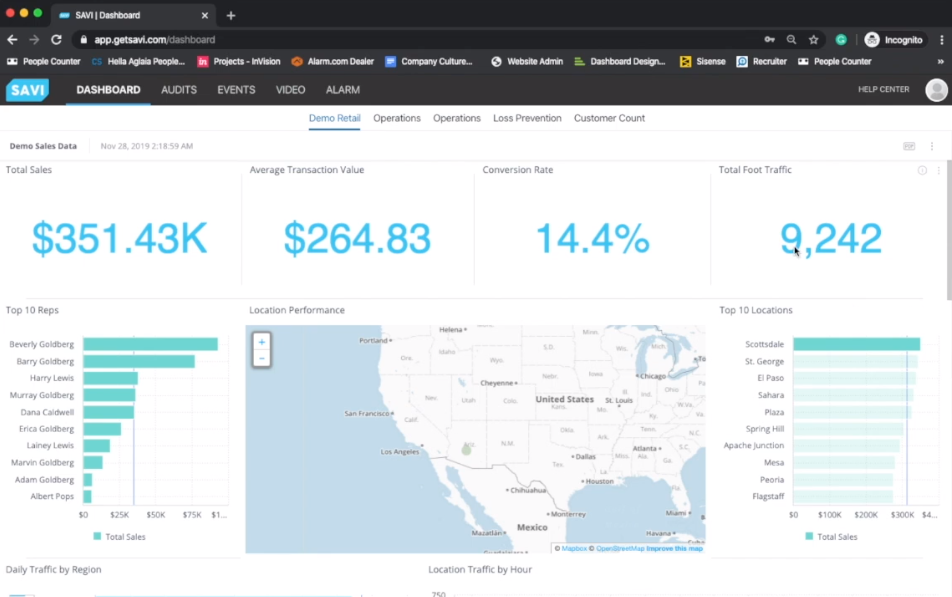The image size is (952, 597).
Task: Open the Grammarly extension icon
Action: (841, 39)
